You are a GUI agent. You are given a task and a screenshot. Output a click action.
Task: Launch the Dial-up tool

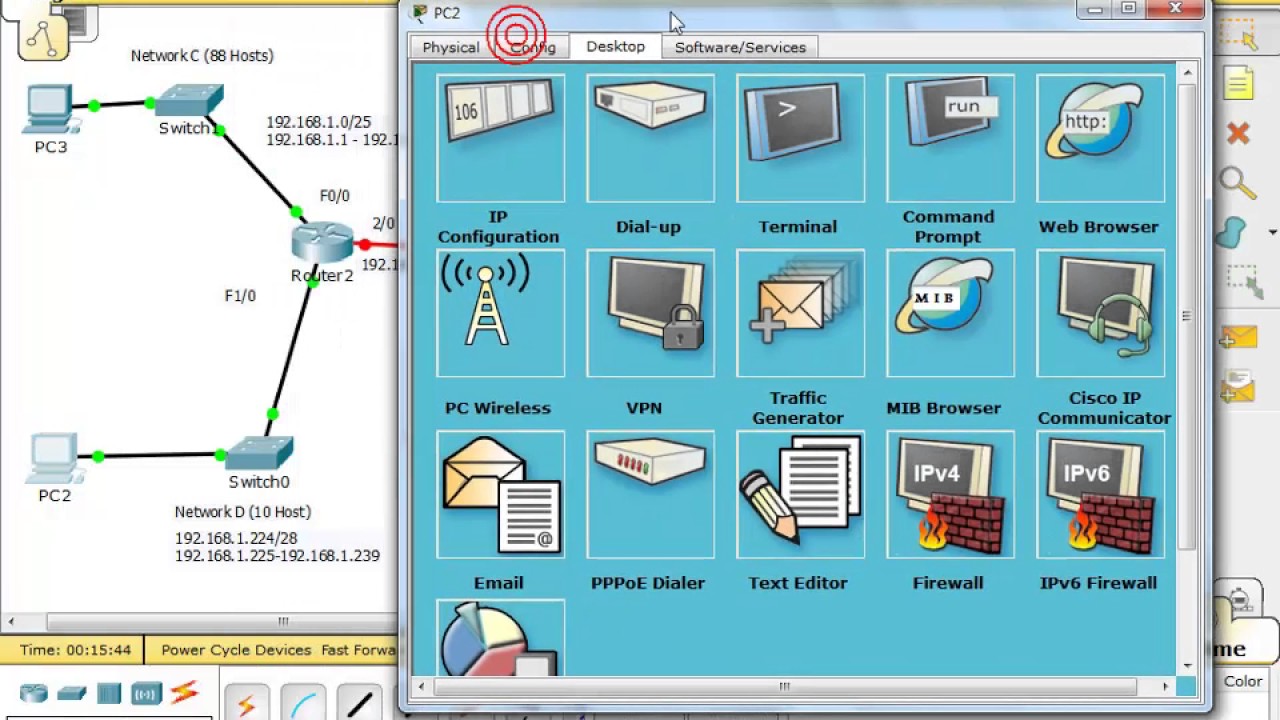pyautogui.click(x=650, y=138)
